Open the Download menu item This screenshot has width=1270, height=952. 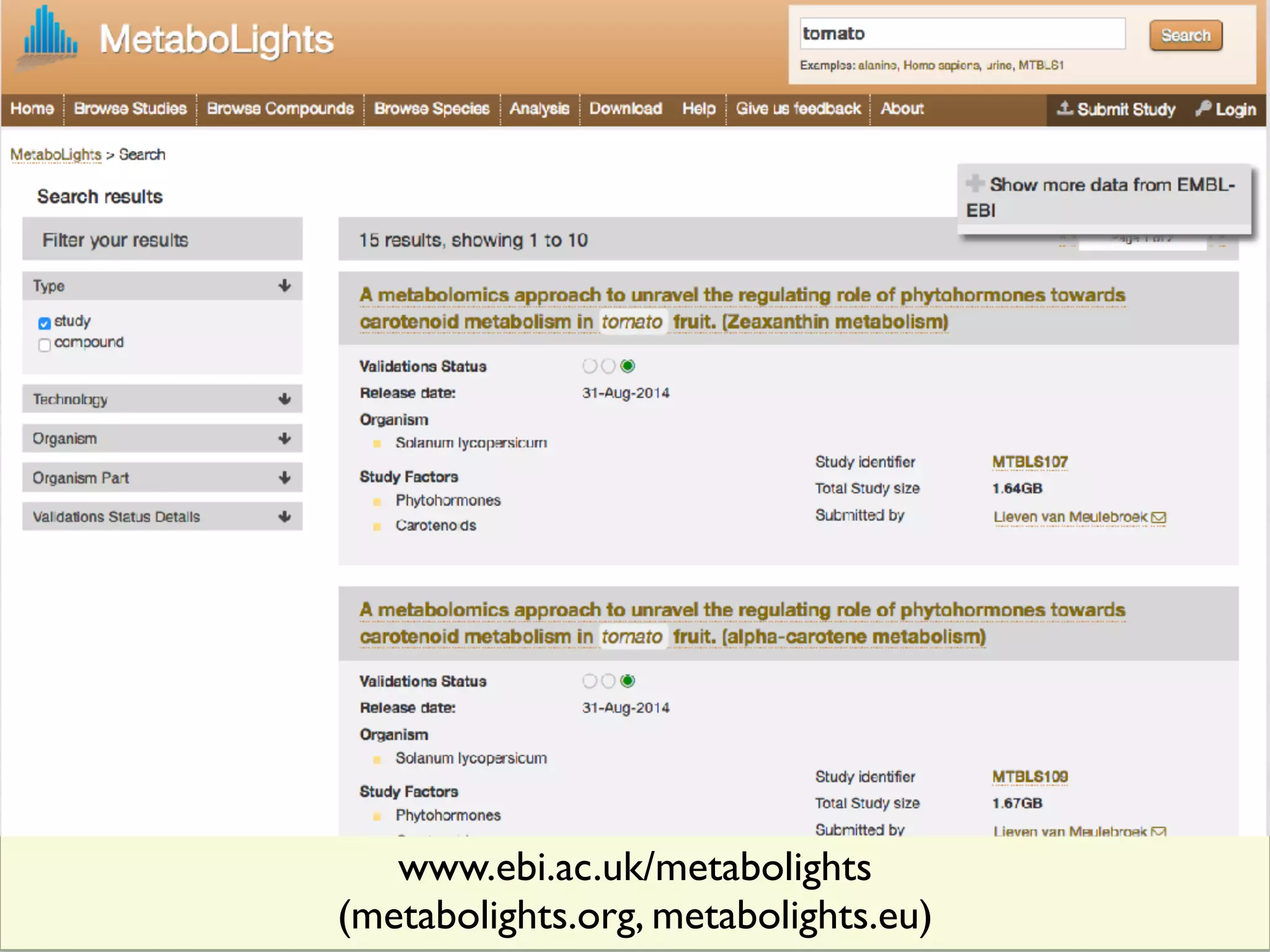pyautogui.click(x=626, y=108)
